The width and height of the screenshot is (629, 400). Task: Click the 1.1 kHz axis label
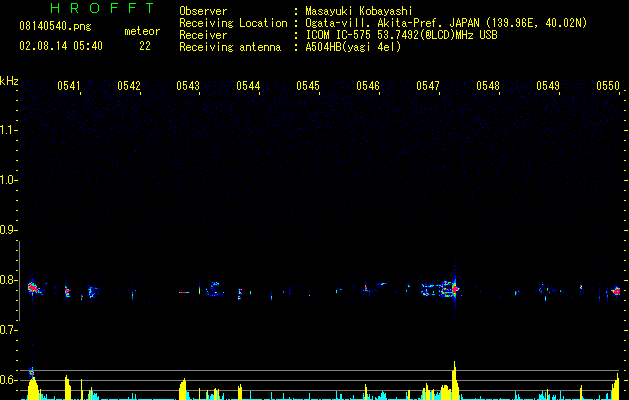pos(8,130)
